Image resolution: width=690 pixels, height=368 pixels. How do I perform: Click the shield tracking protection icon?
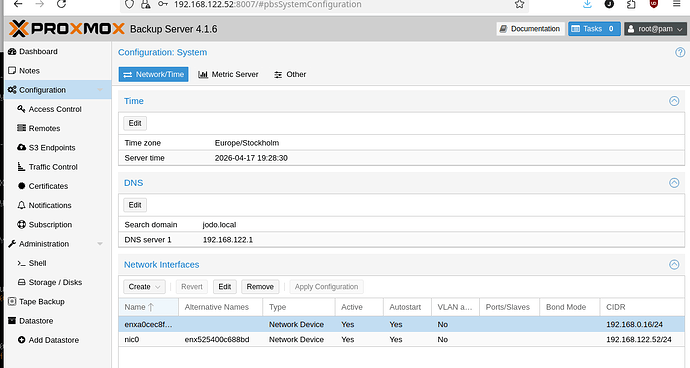pos(129,4)
